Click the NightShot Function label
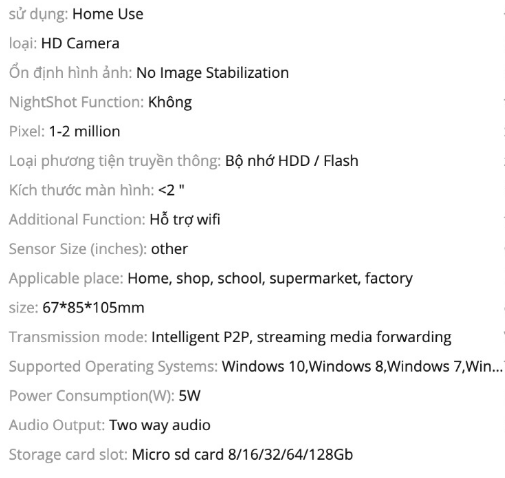This screenshot has height=478, width=505. (76, 102)
